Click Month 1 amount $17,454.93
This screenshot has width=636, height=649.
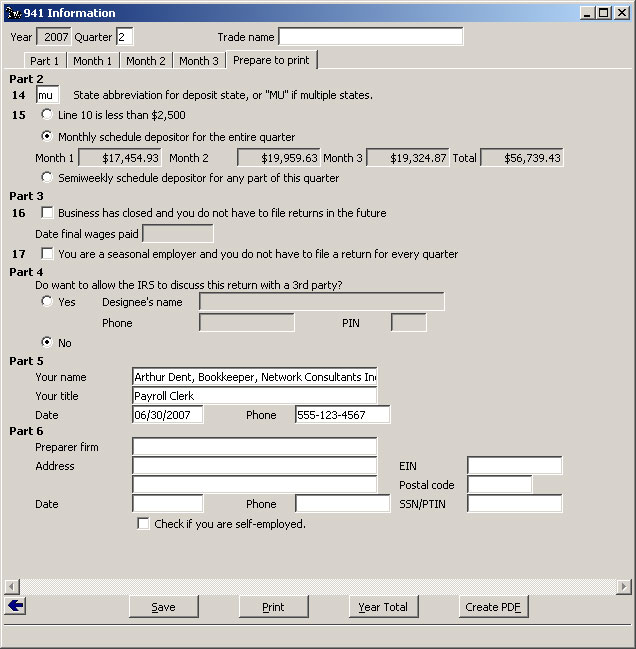[120, 158]
